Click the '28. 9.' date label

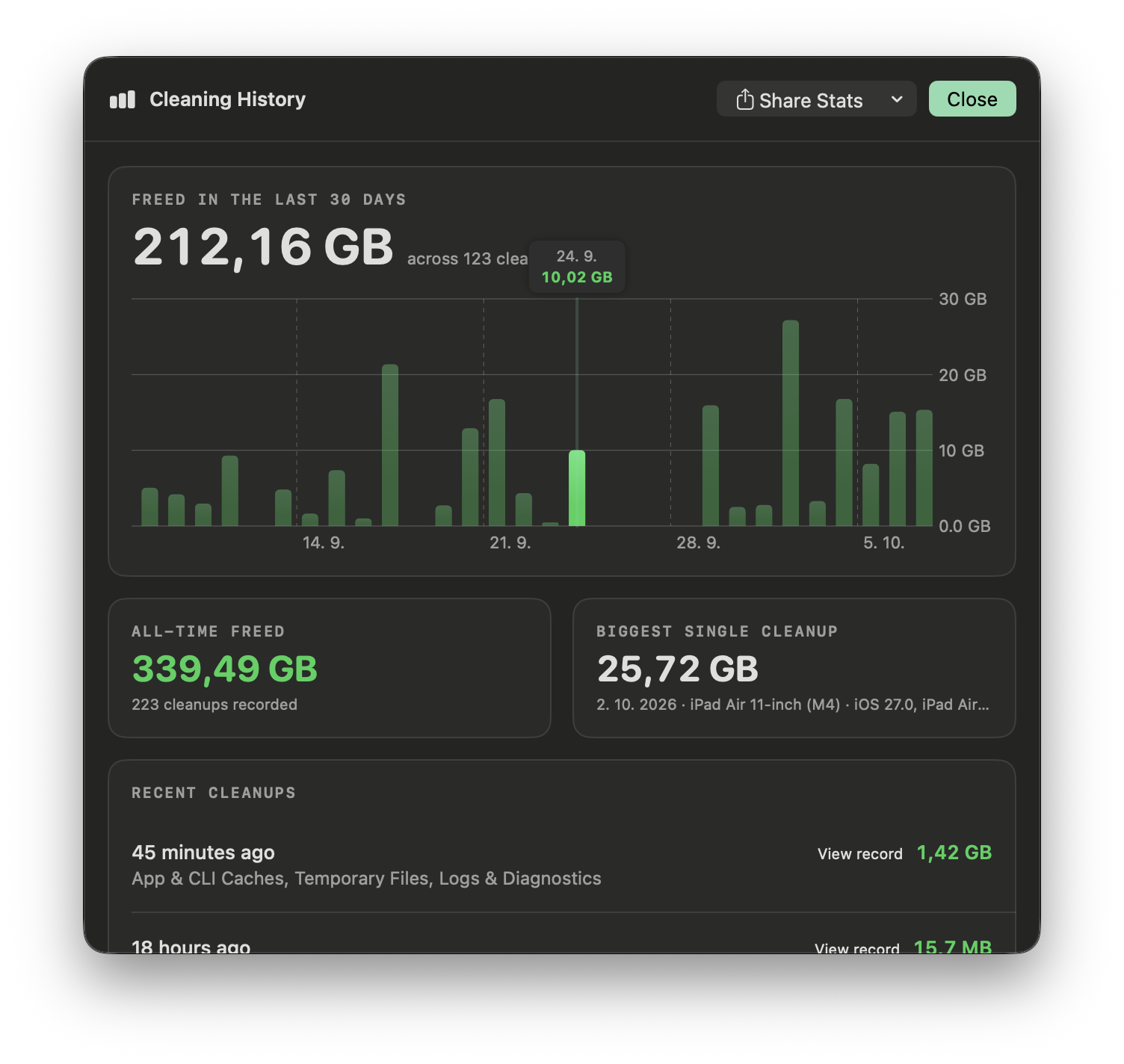tap(699, 542)
